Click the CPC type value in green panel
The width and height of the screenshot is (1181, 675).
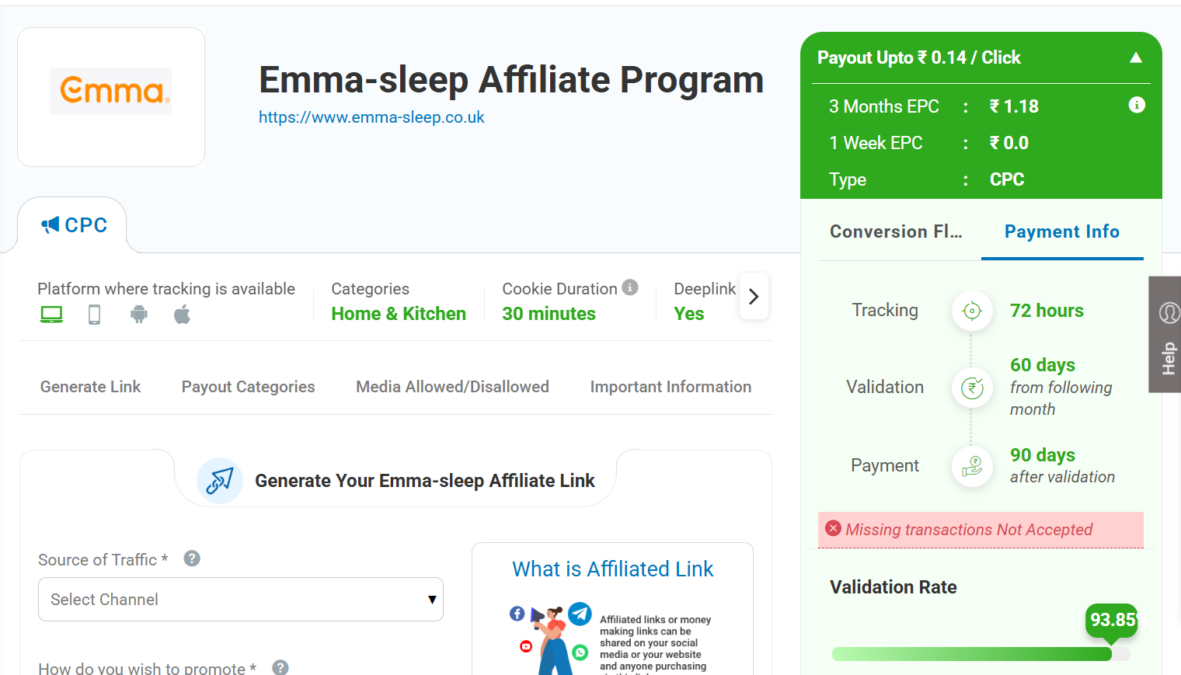tap(1006, 180)
